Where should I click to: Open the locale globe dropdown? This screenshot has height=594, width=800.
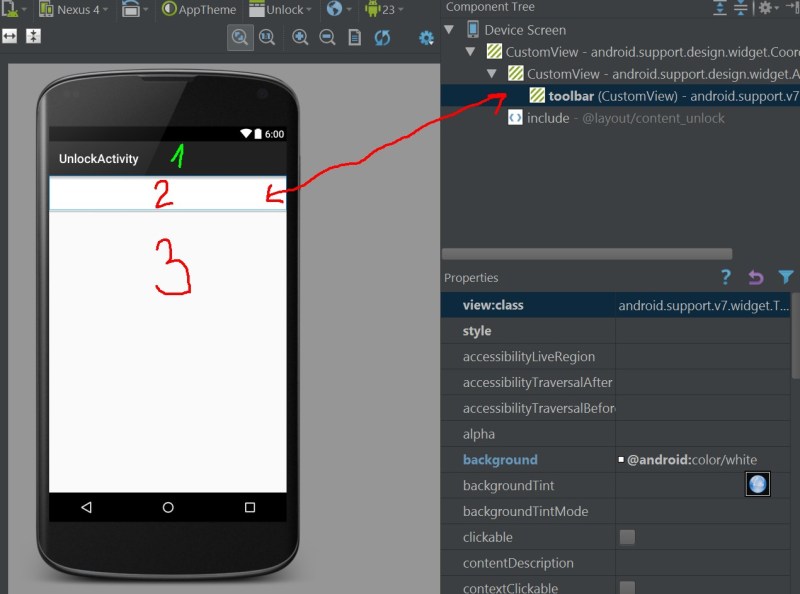tap(339, 9)
